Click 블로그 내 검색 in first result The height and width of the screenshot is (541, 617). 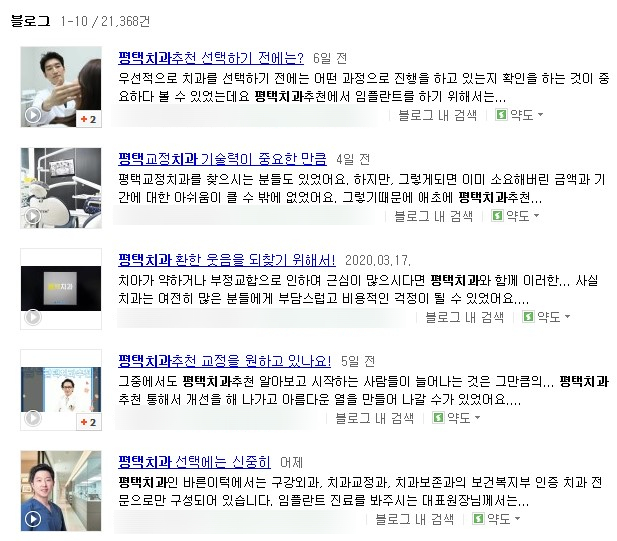438,115
